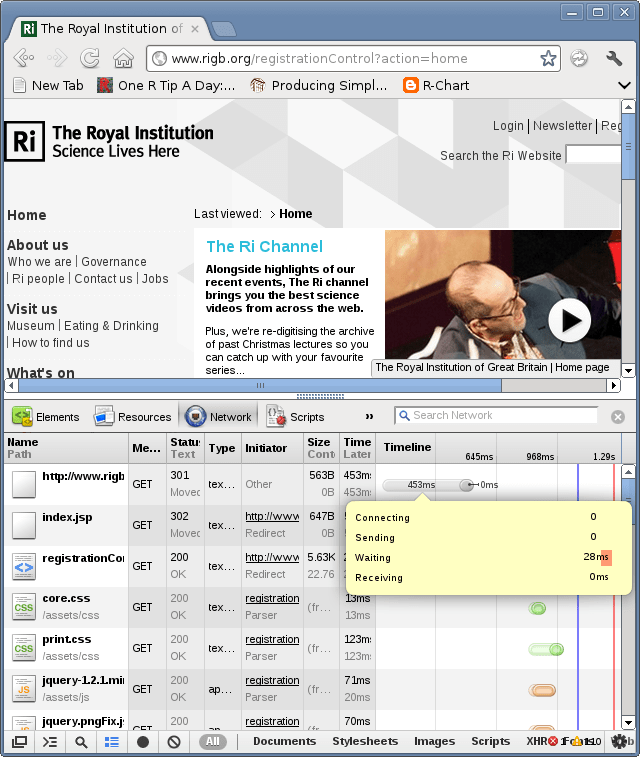
Task: Sort by the Type column header
Action: (x=223, y=448)
